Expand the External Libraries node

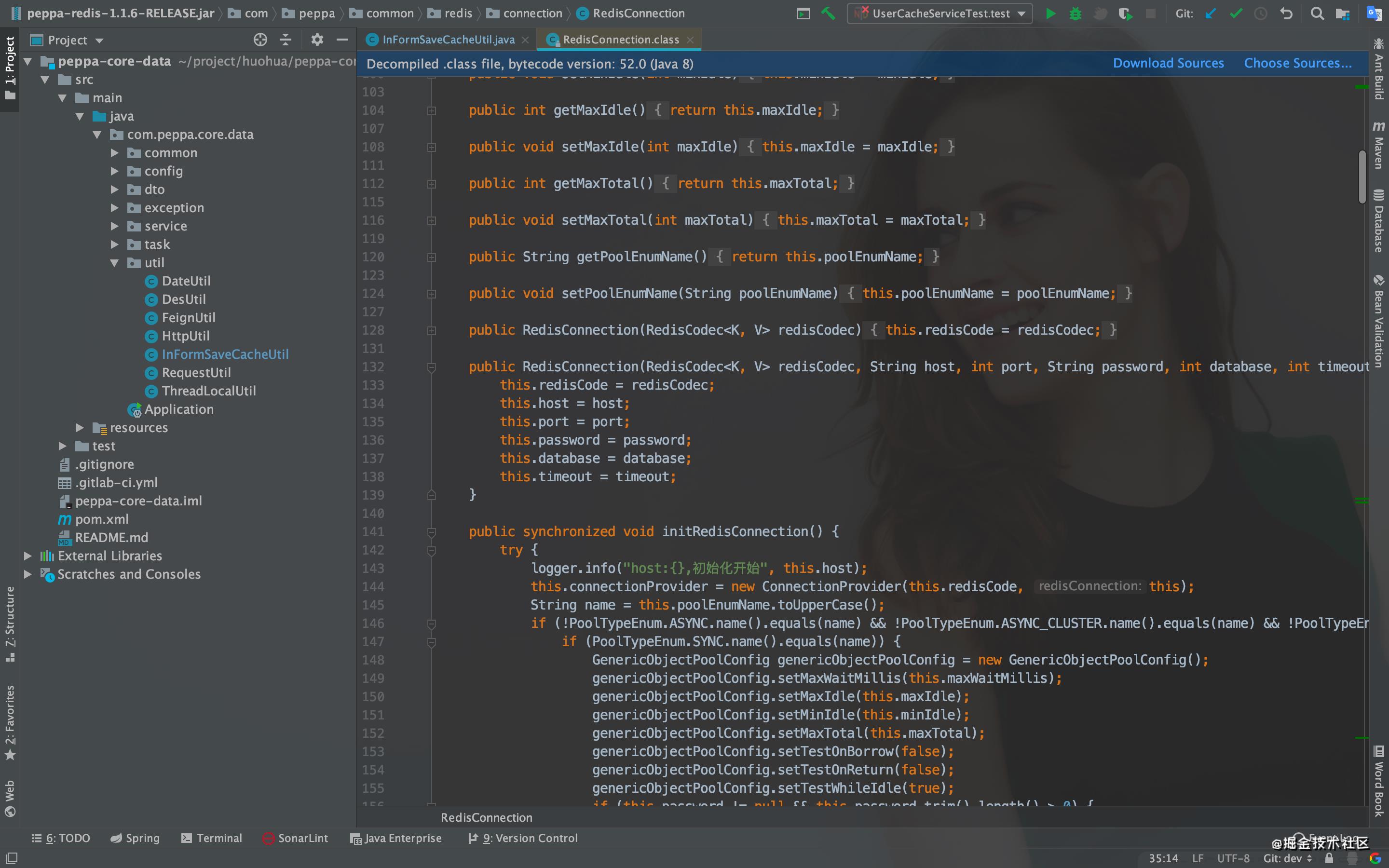click(29, 555)
